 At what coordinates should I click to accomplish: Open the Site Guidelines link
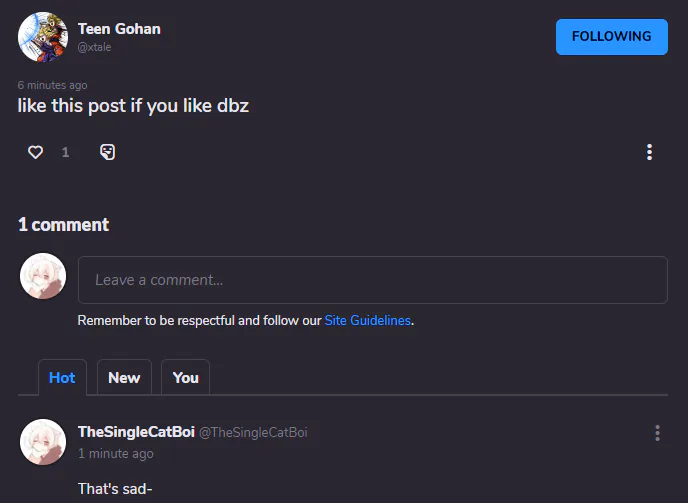[368, 321]
